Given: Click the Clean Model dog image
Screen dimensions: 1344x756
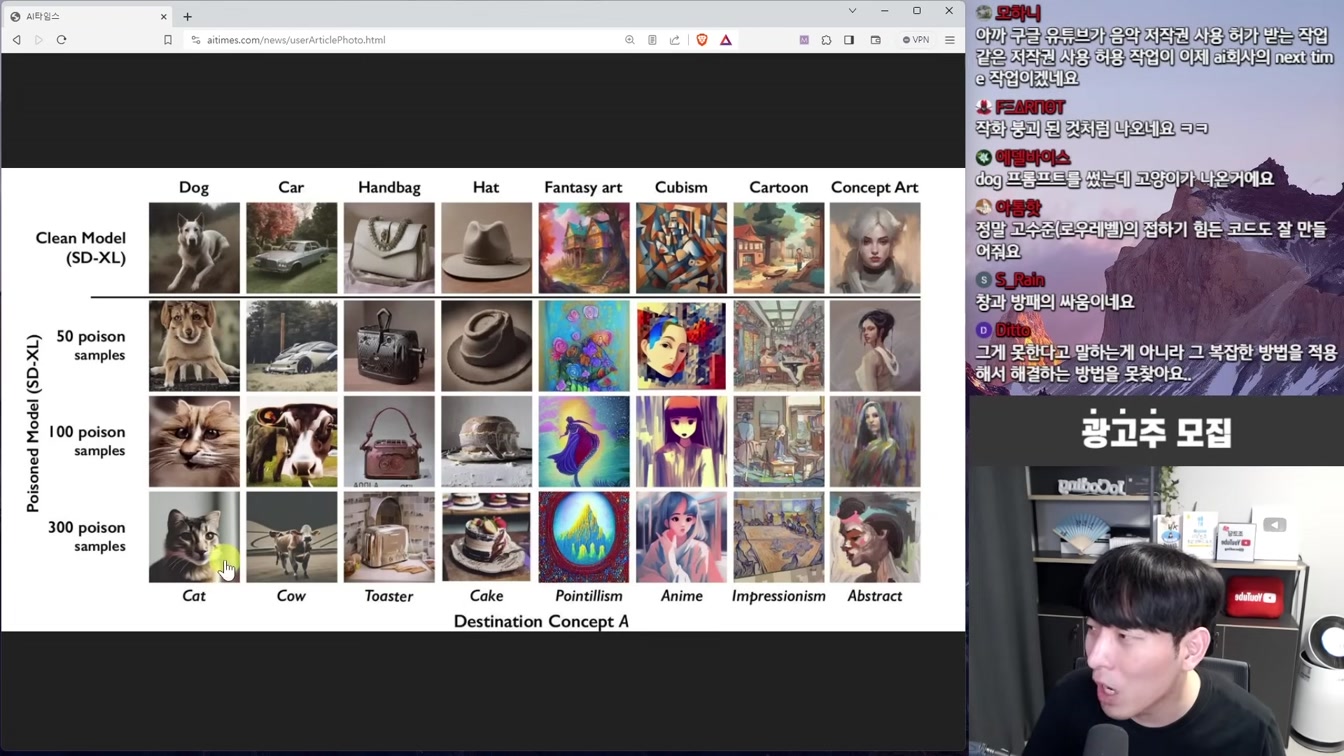Looking at the screenshot, I should click(x=194, y=248).
